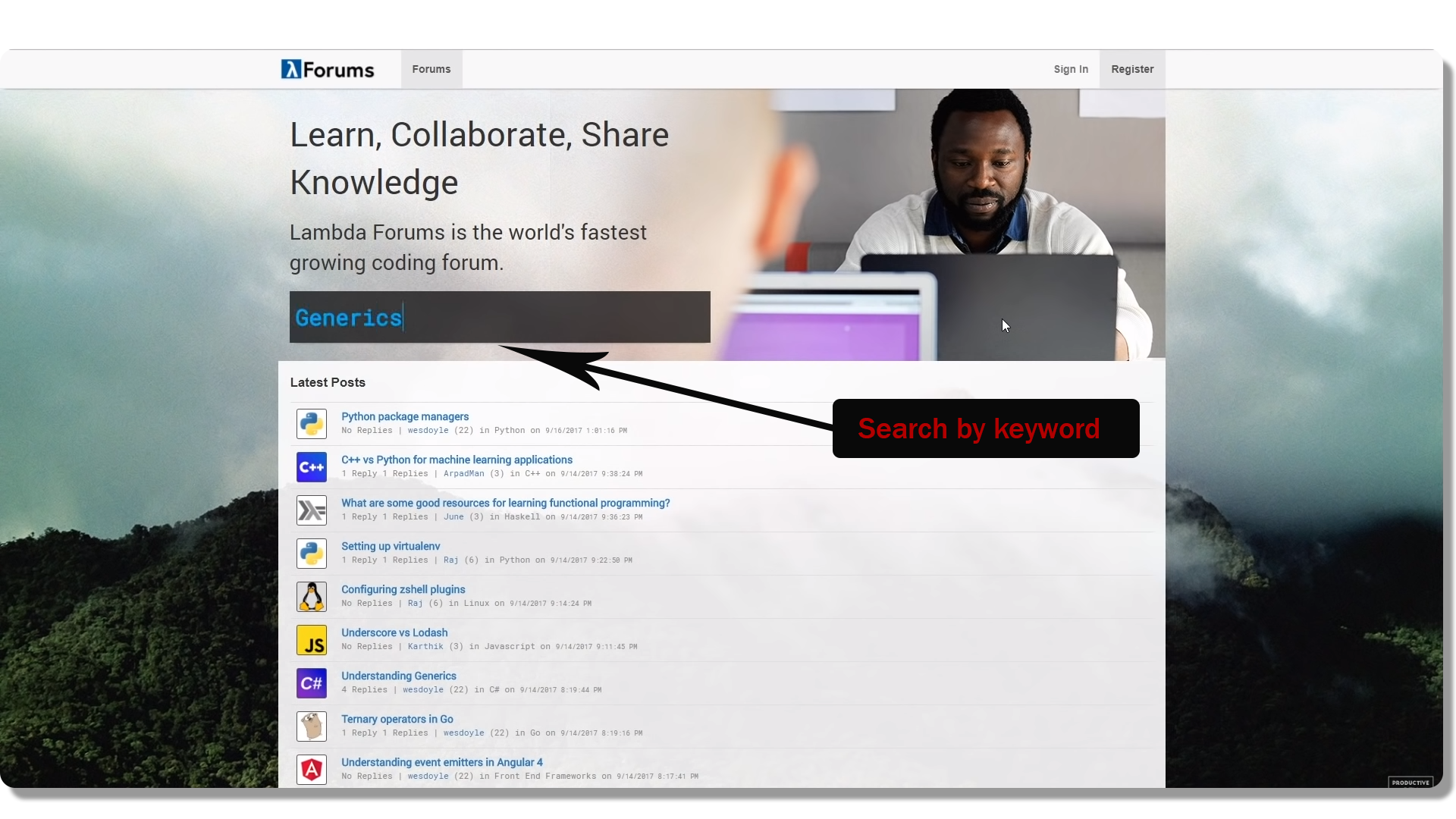This screenshot has height=819, width=1456.
Task: Focus the search box containing Generics
Action: pos(500,317)
